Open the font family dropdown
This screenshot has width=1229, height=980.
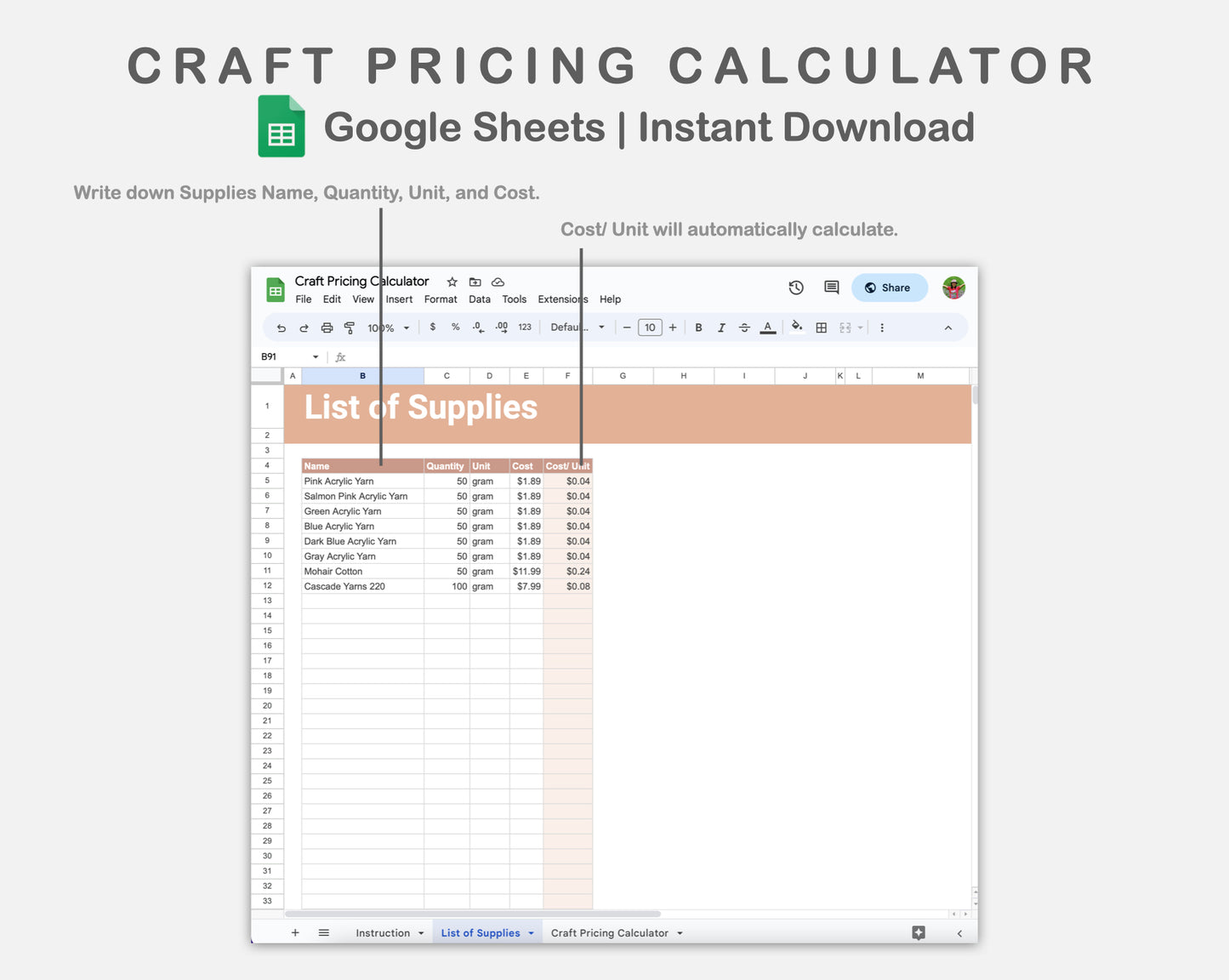[576, 327]
